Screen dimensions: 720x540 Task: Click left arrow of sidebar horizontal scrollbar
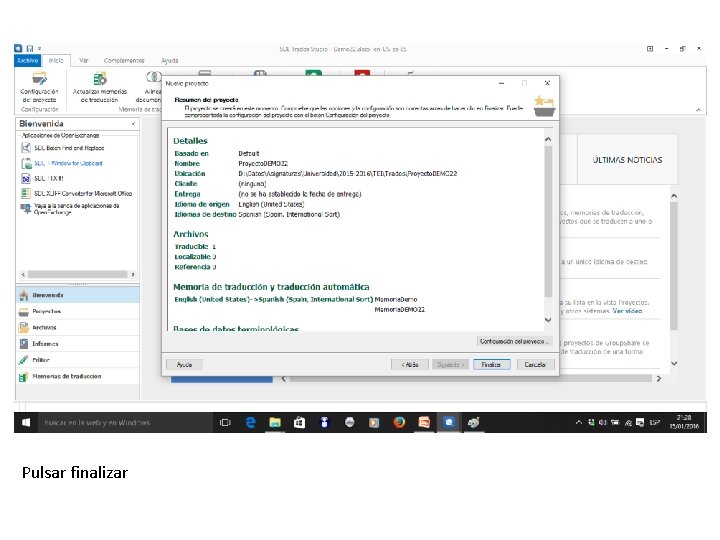click(x=23, y=274)
